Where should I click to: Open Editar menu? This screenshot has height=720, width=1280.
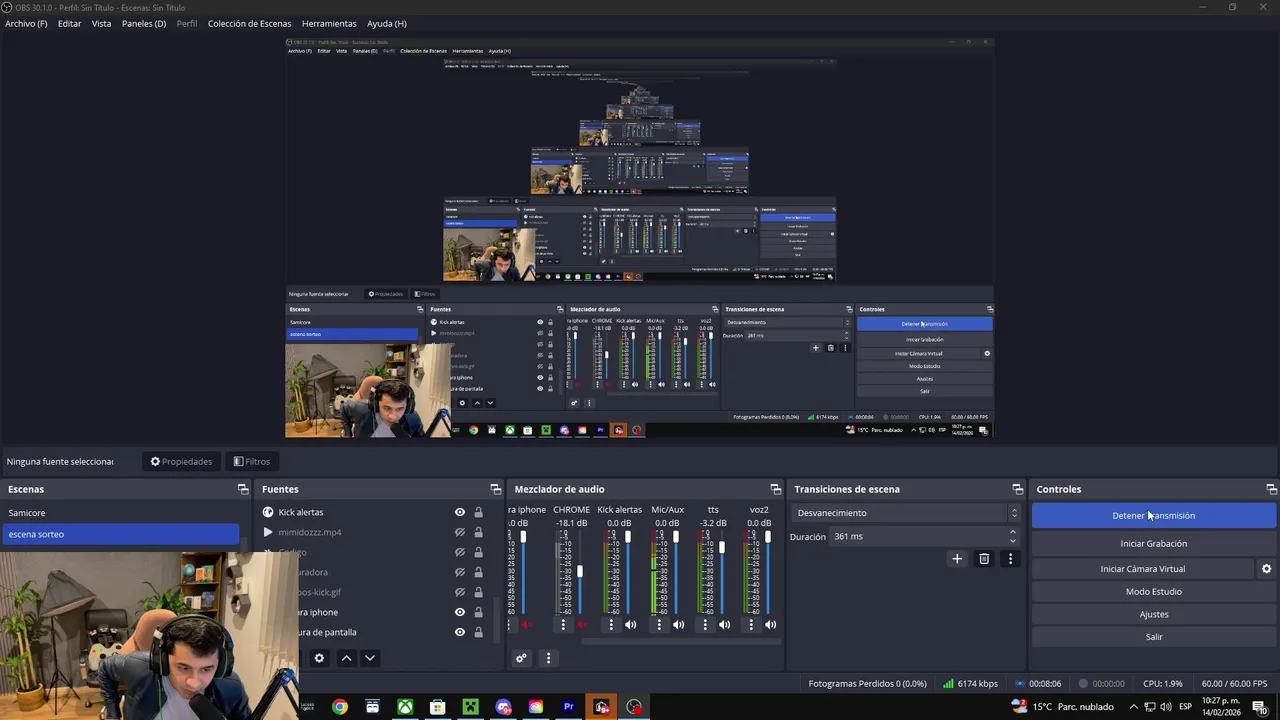pos(69,23)
